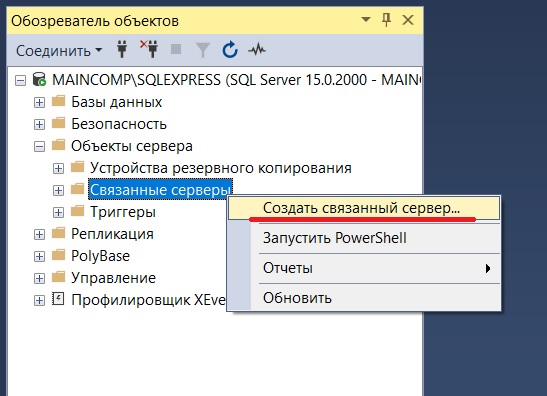The height and width of the screenshot is (396, 547).
Task: Click the Отчеты submenu arrow
Action: click(x=488, y=268)
